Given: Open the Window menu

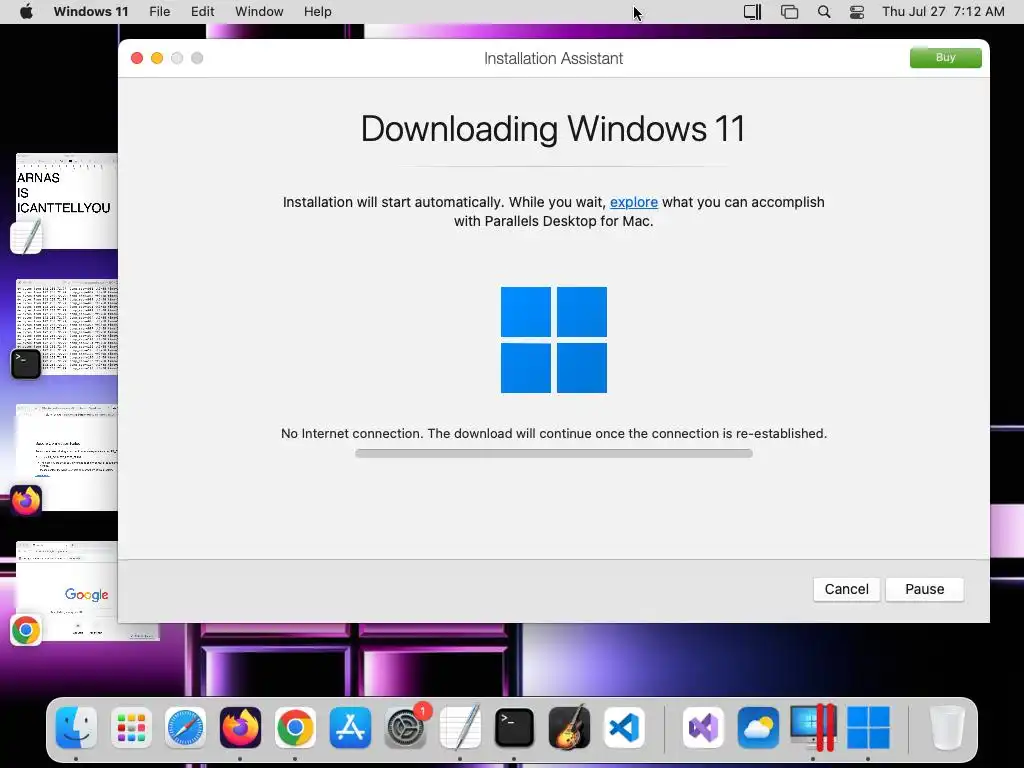Looking at the screenshot, I should click(259, 12).
